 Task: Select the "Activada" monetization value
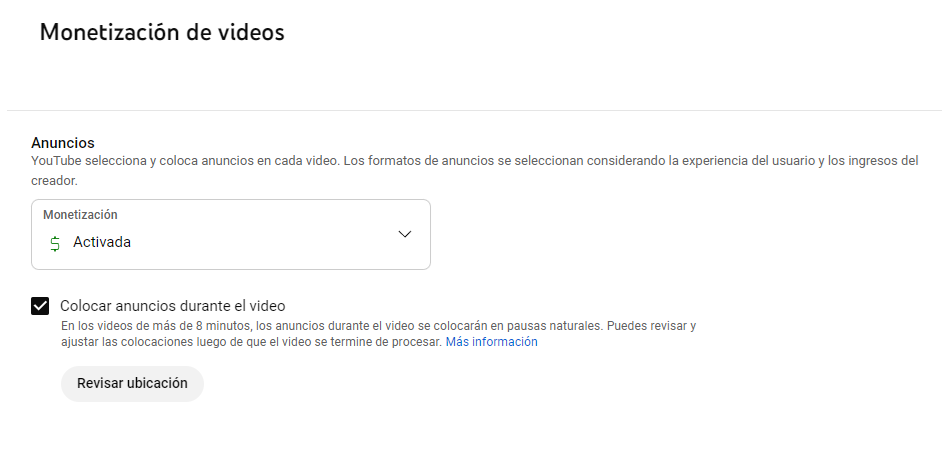102,242
